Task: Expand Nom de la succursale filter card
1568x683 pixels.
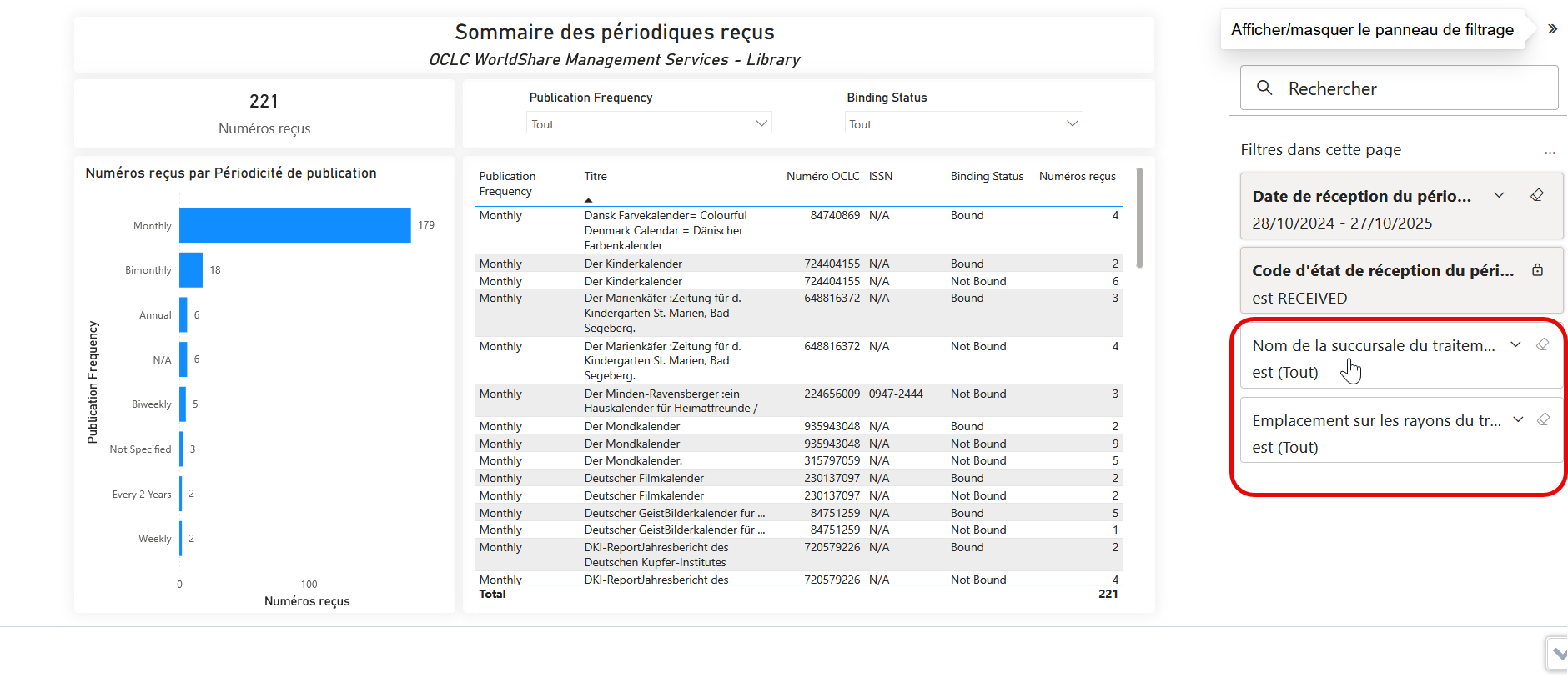Action: 1515,344
